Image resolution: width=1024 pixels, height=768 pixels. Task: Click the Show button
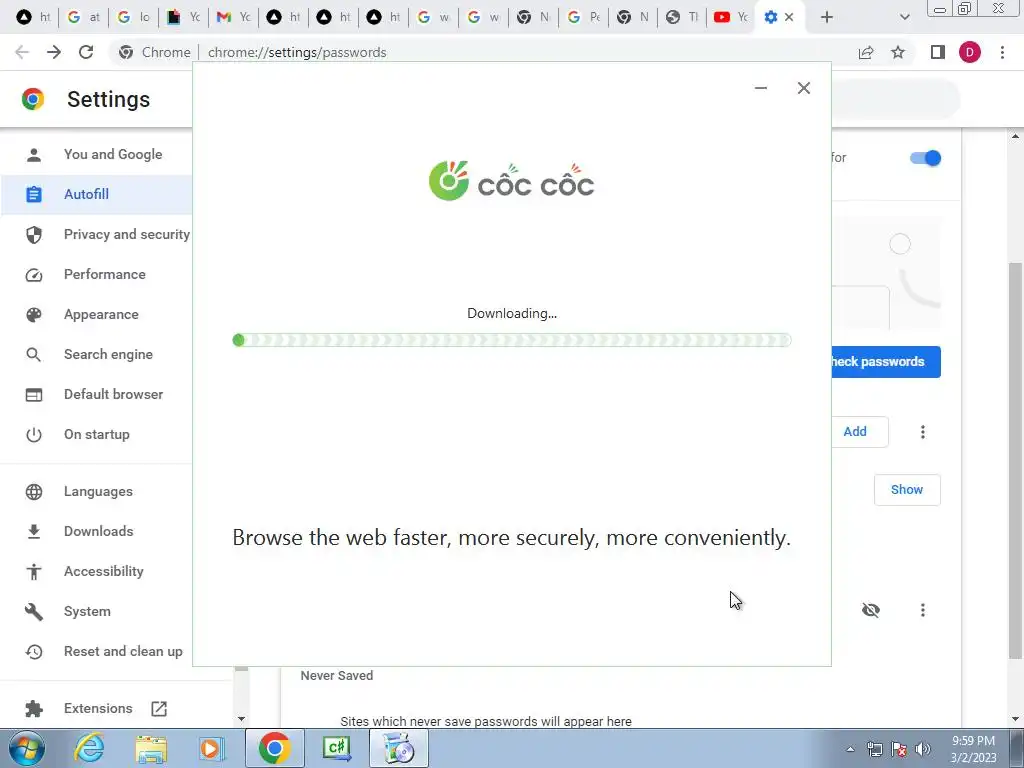907,490
